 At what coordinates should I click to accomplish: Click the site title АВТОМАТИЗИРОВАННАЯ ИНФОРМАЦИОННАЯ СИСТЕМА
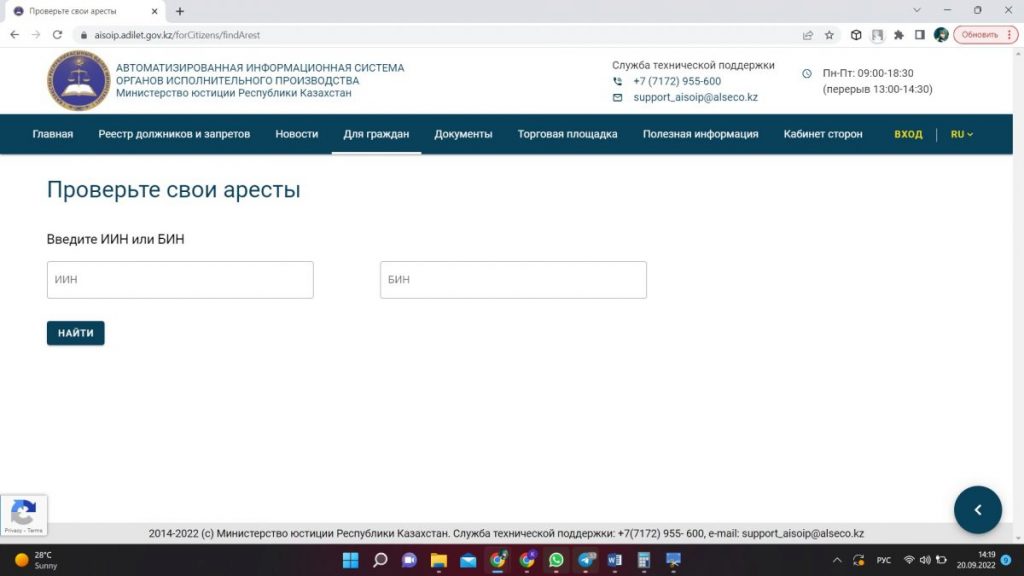pos(260,68)
